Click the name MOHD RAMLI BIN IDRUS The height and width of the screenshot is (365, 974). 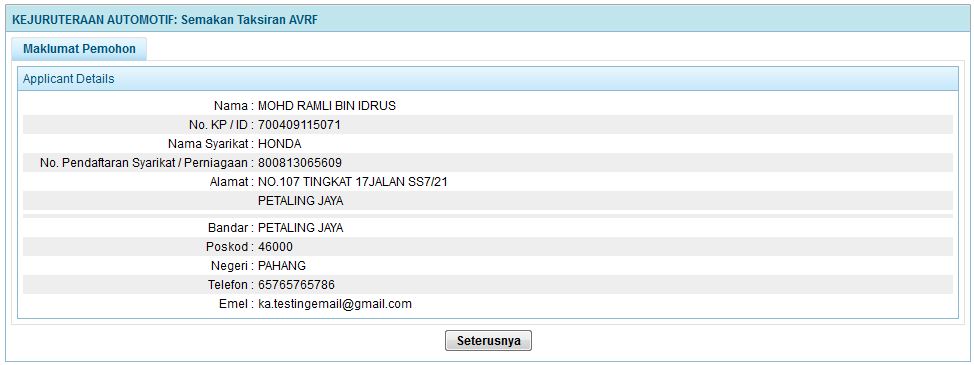pyautogui.click(x=327, y=106)
